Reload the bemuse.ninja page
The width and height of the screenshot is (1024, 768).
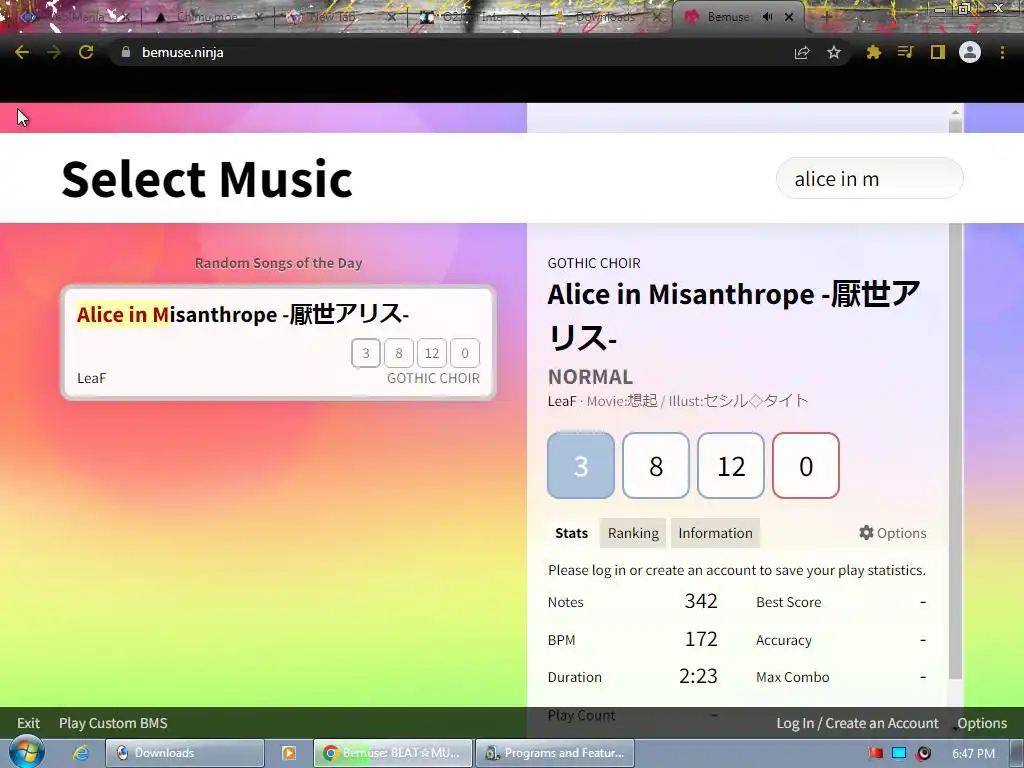[x=86, y=52]
